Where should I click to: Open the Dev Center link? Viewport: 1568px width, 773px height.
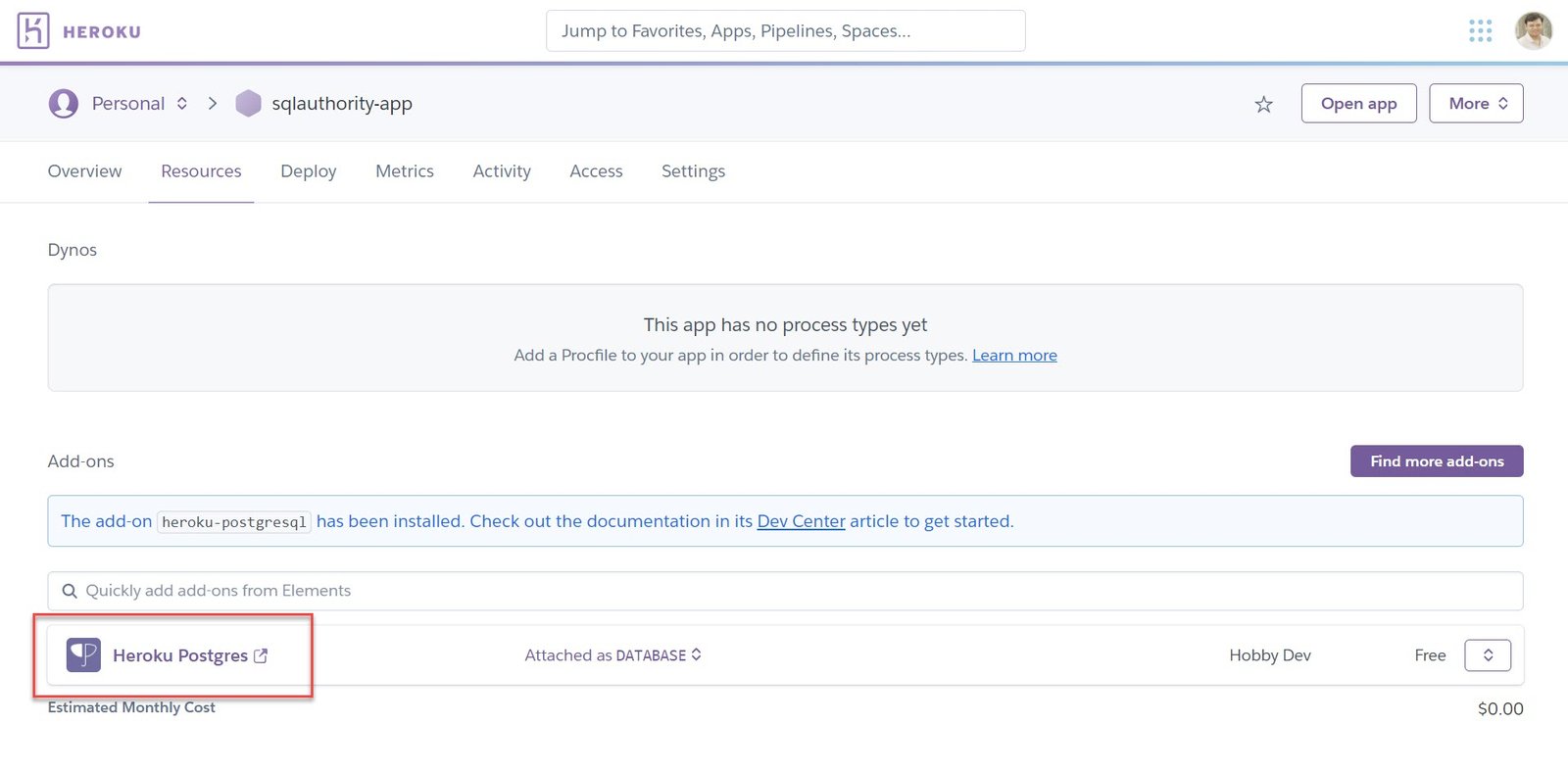[x=801, y=521]
